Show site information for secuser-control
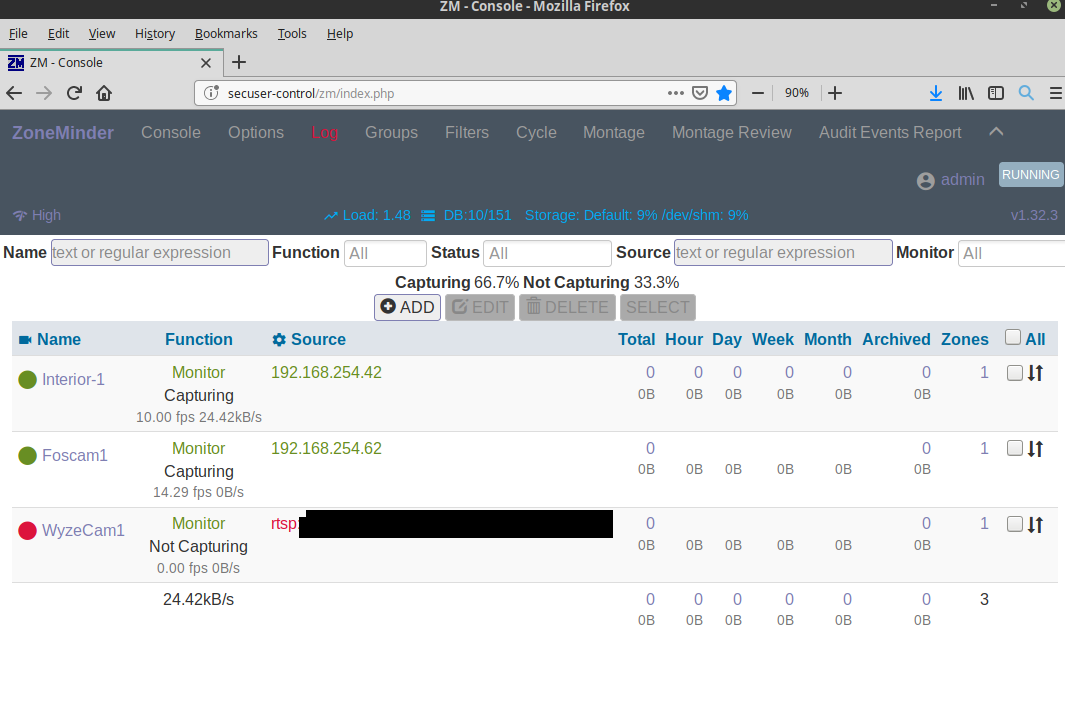The width and height of the screenshot is (1065, 705). tap(211, 93)
